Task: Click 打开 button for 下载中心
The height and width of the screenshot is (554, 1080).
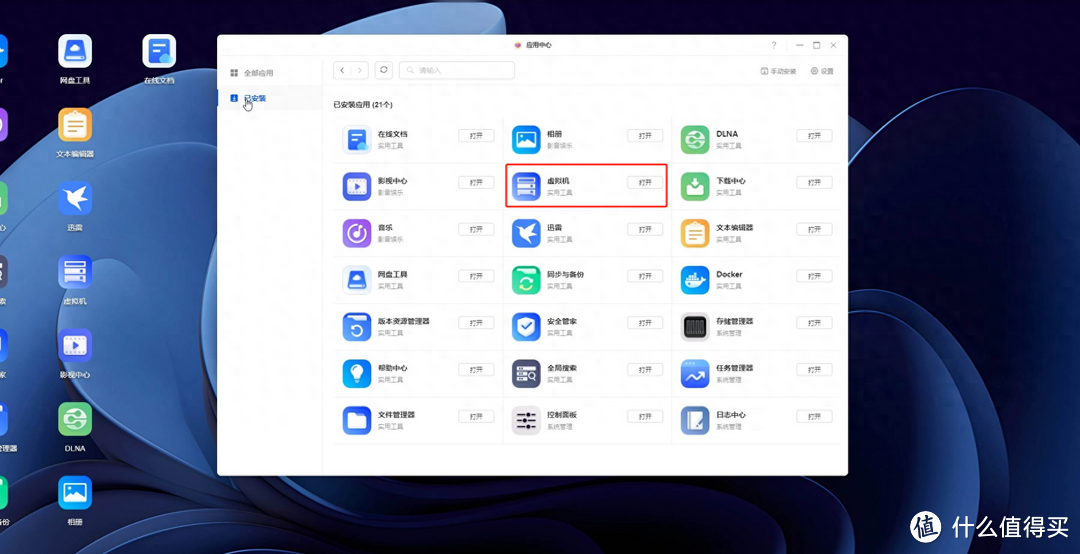Action: [x=814, y=183]
